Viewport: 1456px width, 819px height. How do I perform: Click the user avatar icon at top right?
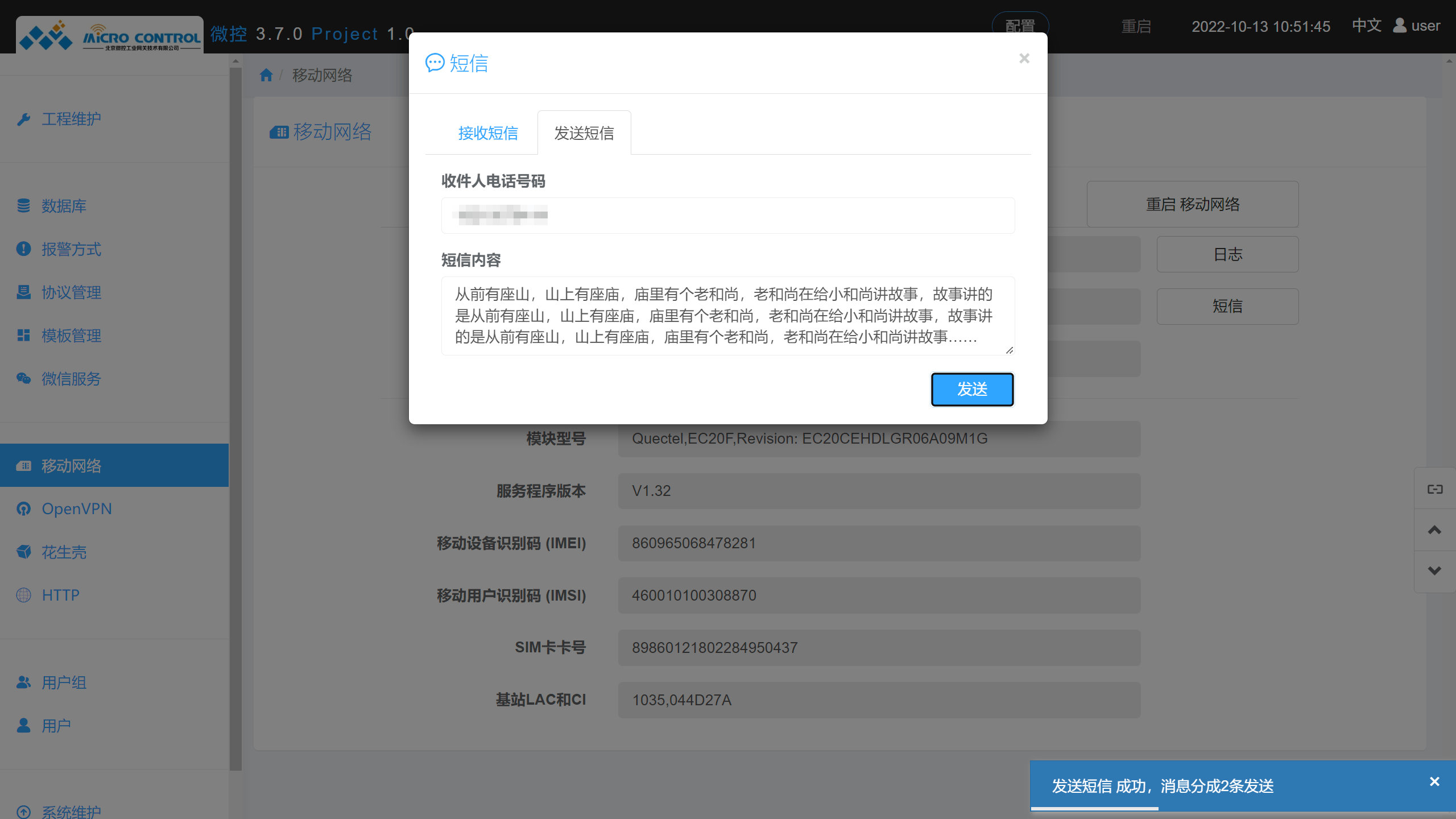[1398, 26]
